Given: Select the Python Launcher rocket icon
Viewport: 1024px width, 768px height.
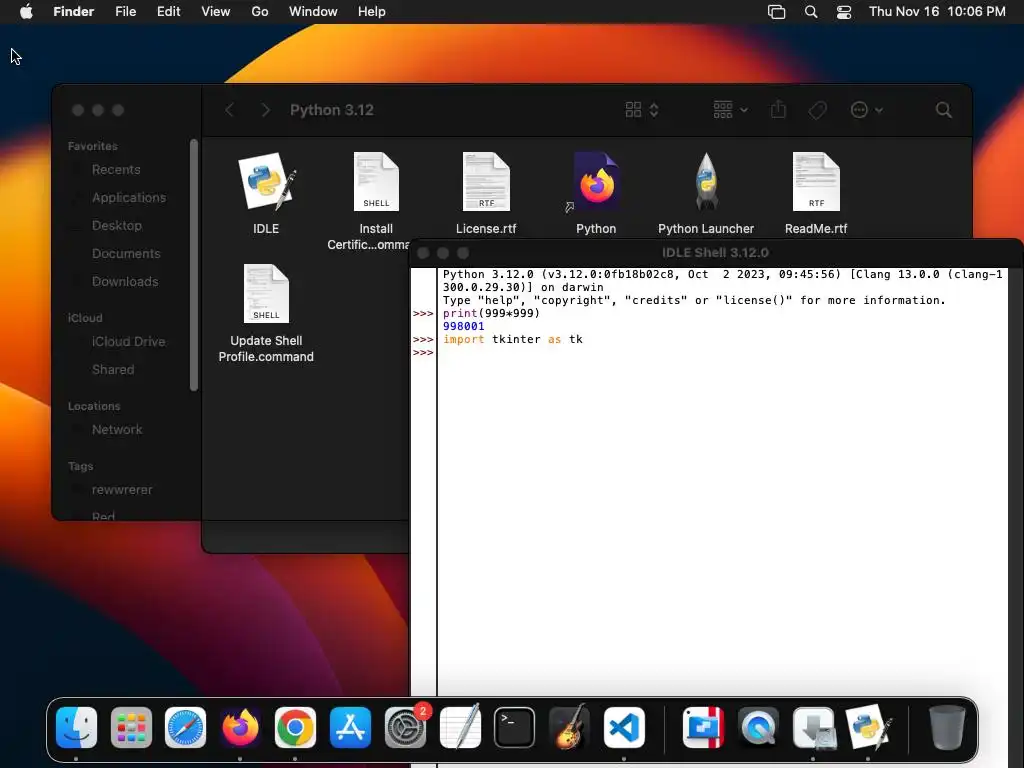Looking at the screenshot, I should pyautogui.click(x=706, y=182).
